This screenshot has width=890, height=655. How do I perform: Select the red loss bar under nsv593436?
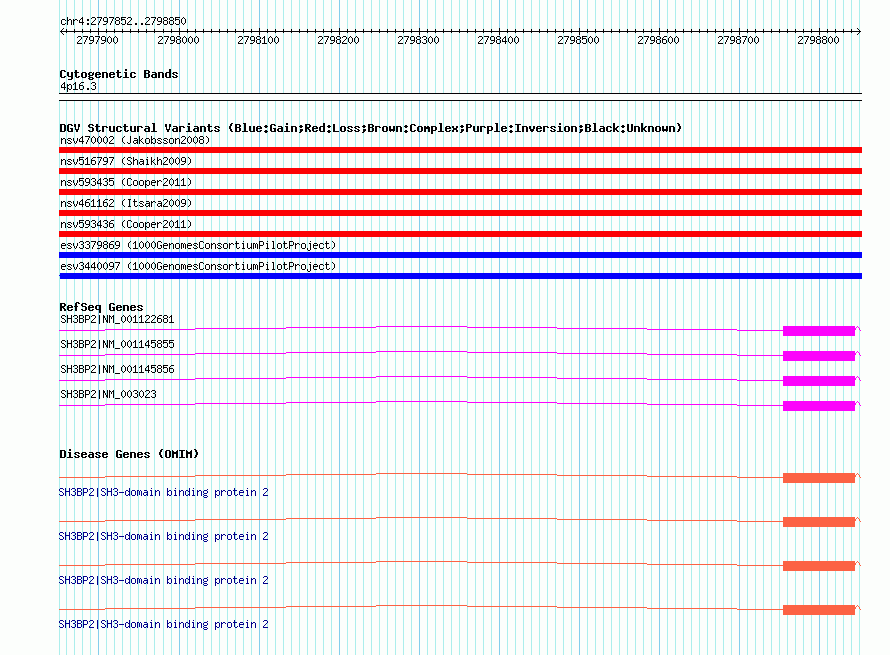(460, 234)
